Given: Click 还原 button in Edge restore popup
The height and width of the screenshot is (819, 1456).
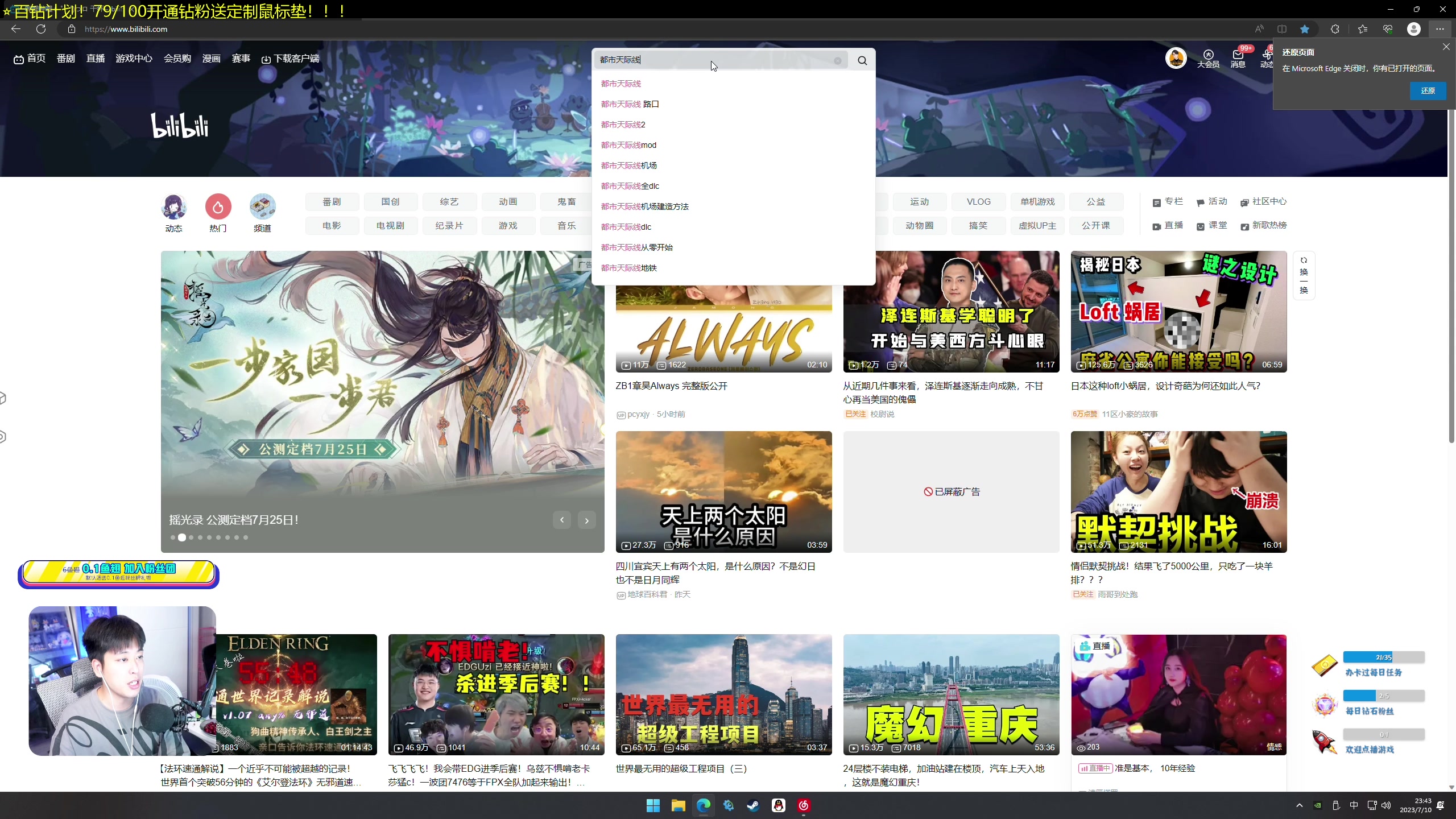Looking at the screenshot, I should pos(1428,91).
